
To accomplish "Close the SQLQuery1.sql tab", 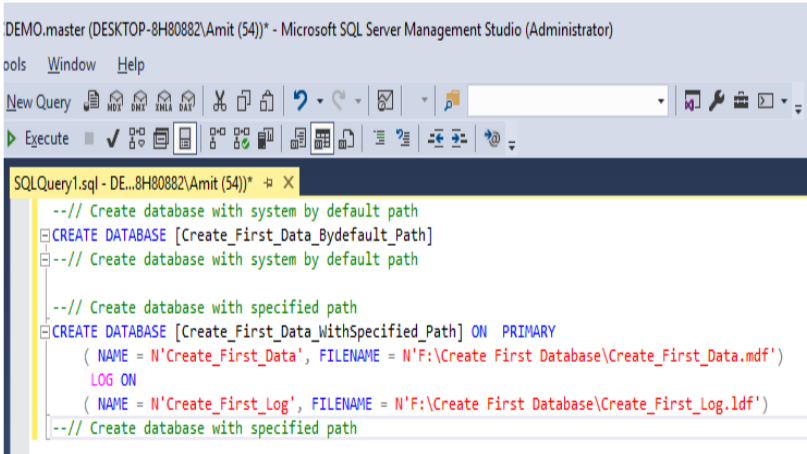I will pyautogui.click(x=289, y=182).
